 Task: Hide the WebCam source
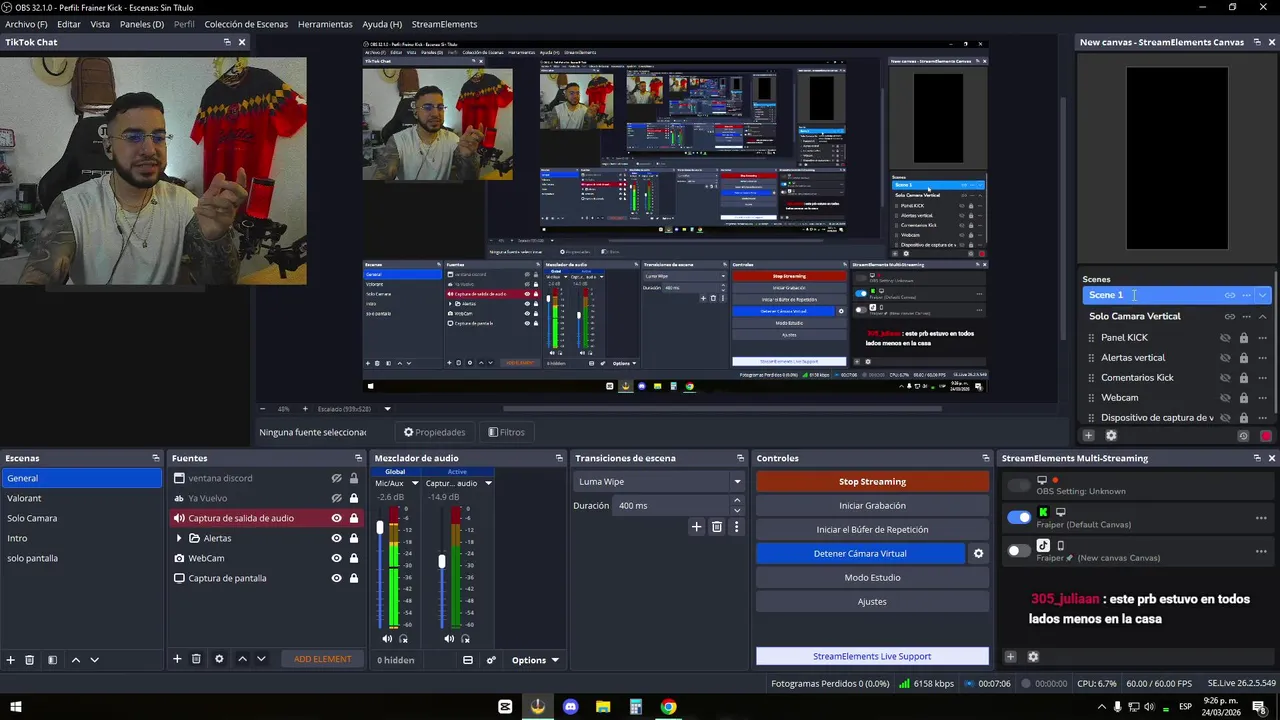tap(337, 558)
